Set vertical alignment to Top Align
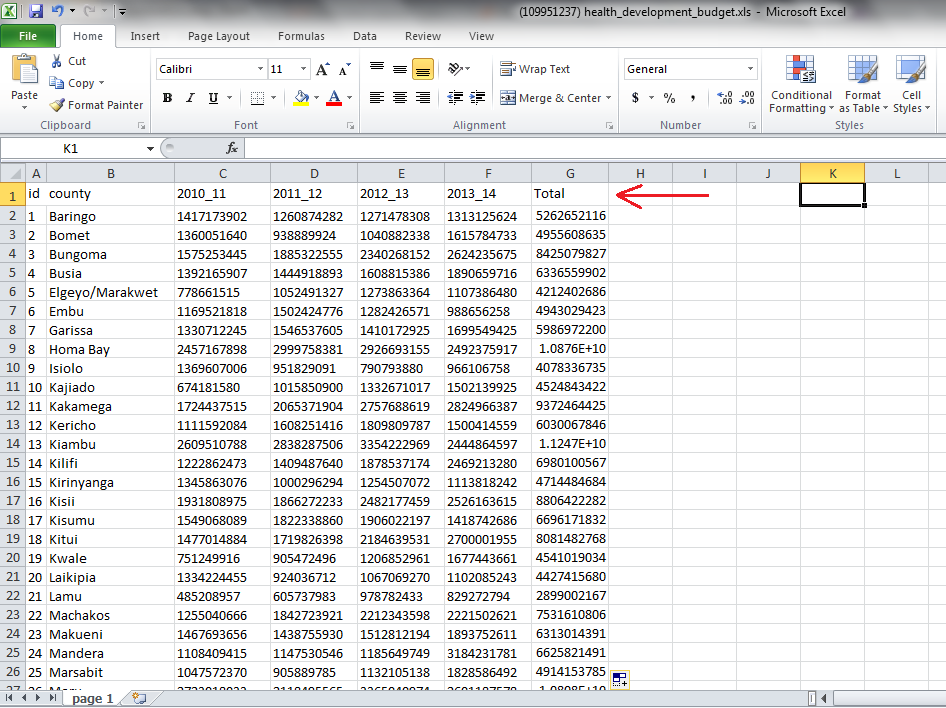This screenshot has width=946, height=708. (x=377, y=69)
